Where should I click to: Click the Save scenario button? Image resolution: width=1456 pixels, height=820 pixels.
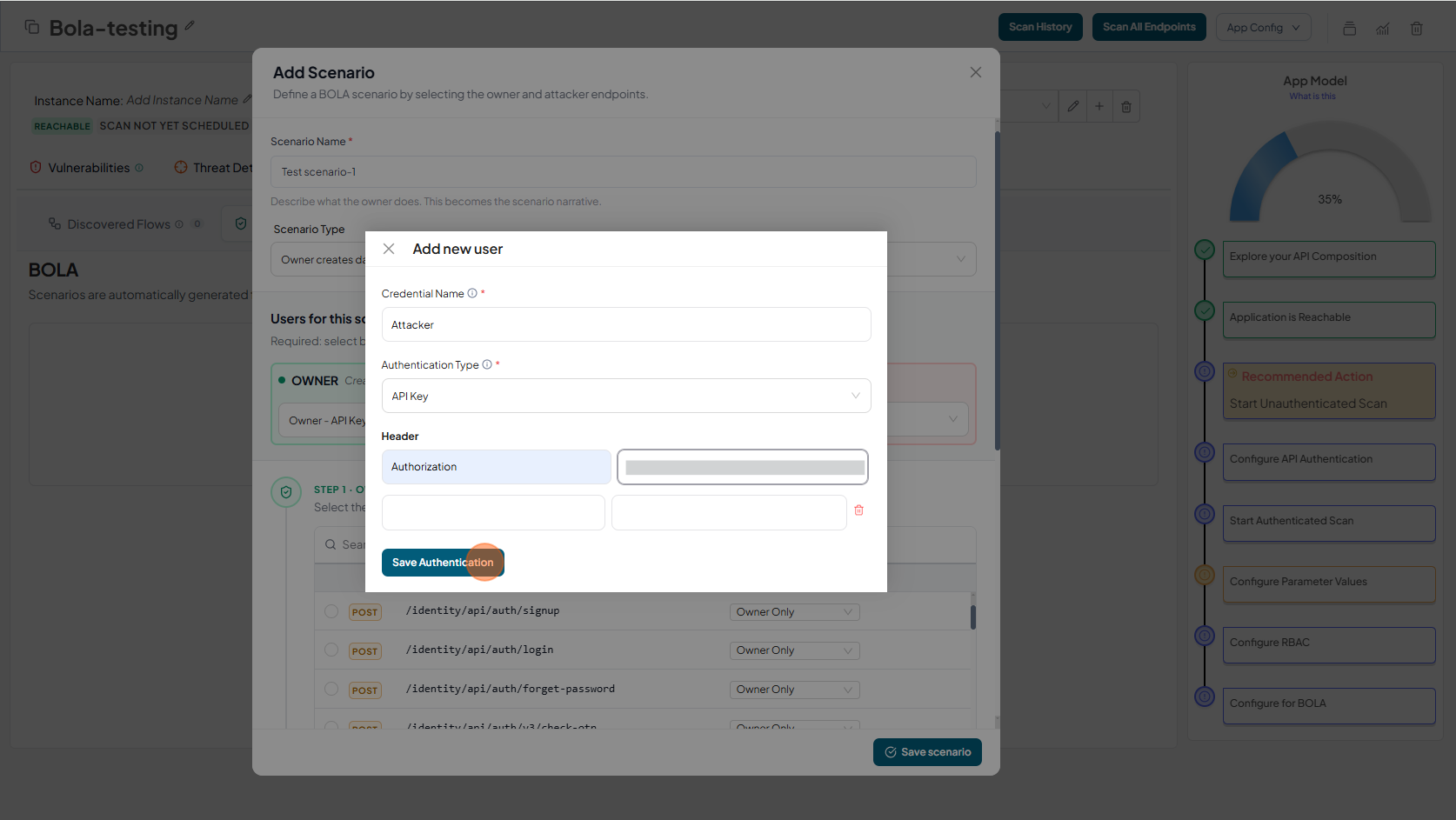927,752
